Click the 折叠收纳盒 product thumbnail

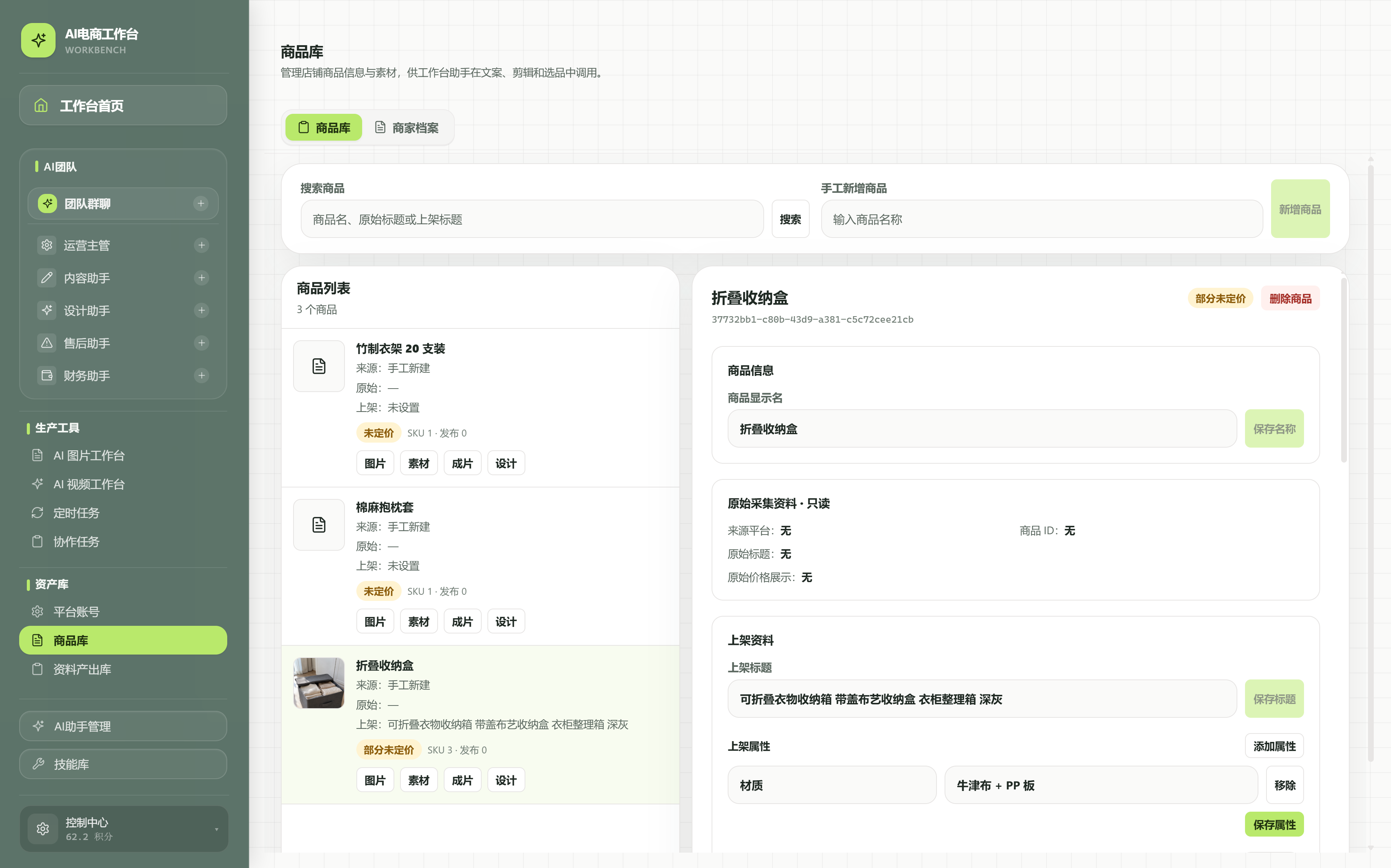[319, 683]
